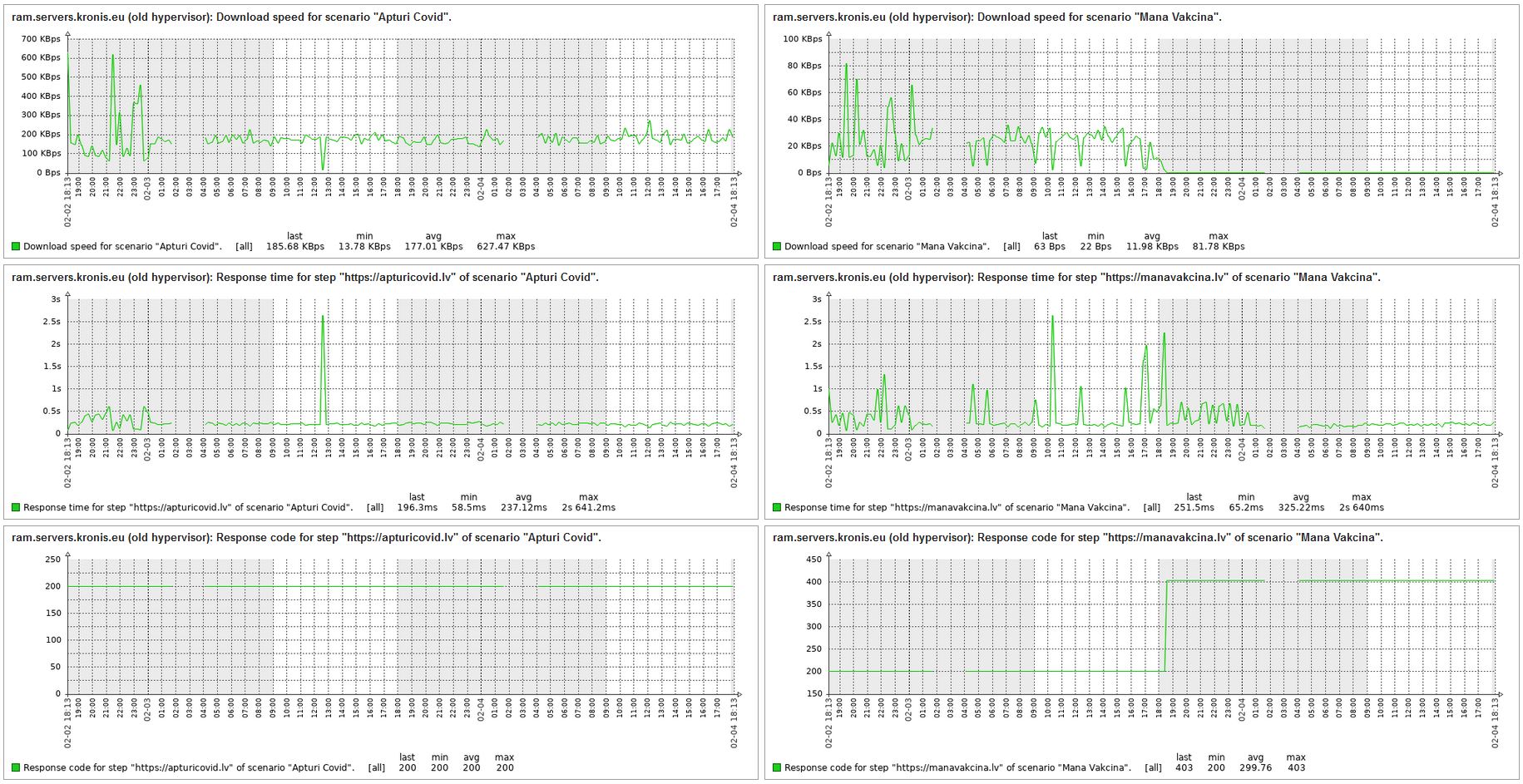The image size is (1523, 784).
Task: Click the max value 2s 641.2ms
Action: tap(589, 507)
